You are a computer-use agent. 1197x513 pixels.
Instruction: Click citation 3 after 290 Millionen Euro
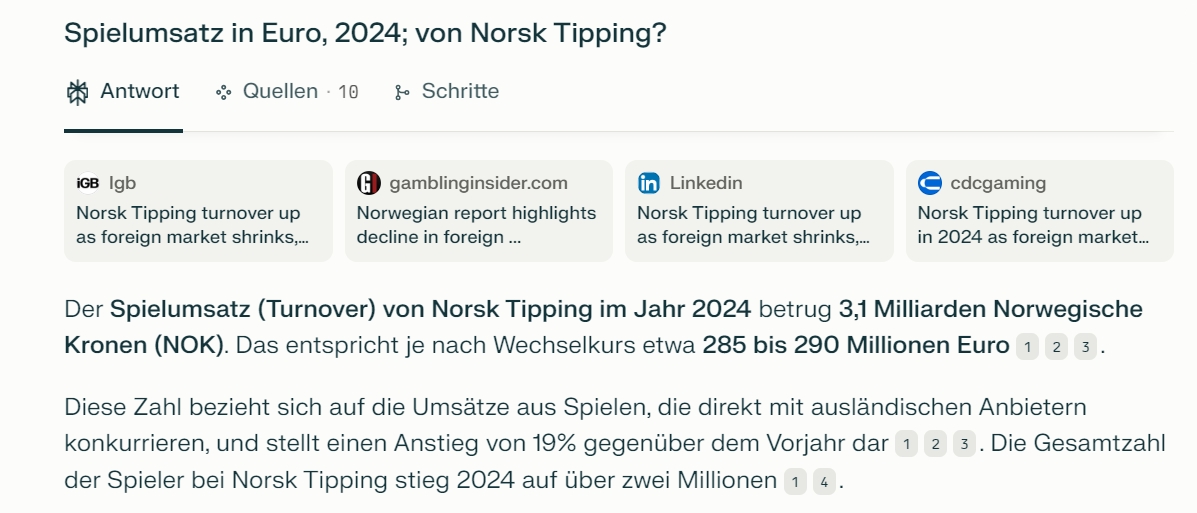tap(1086, 348)
